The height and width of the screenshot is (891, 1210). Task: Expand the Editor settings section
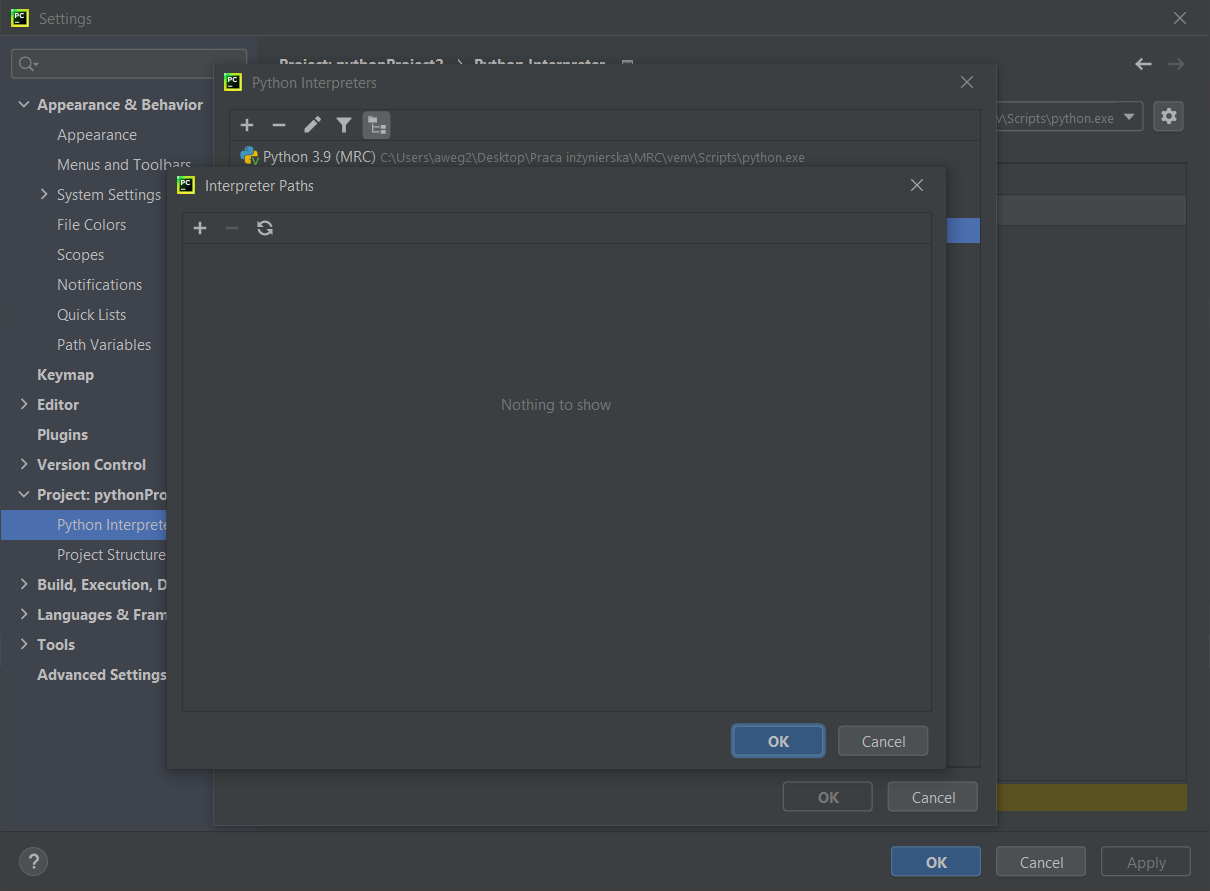[x=24, y=405]
